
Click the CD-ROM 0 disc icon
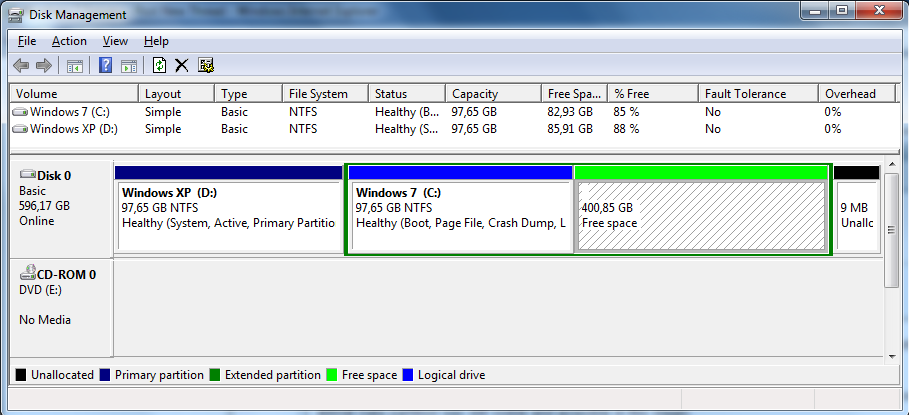click(x=28, y=273)
